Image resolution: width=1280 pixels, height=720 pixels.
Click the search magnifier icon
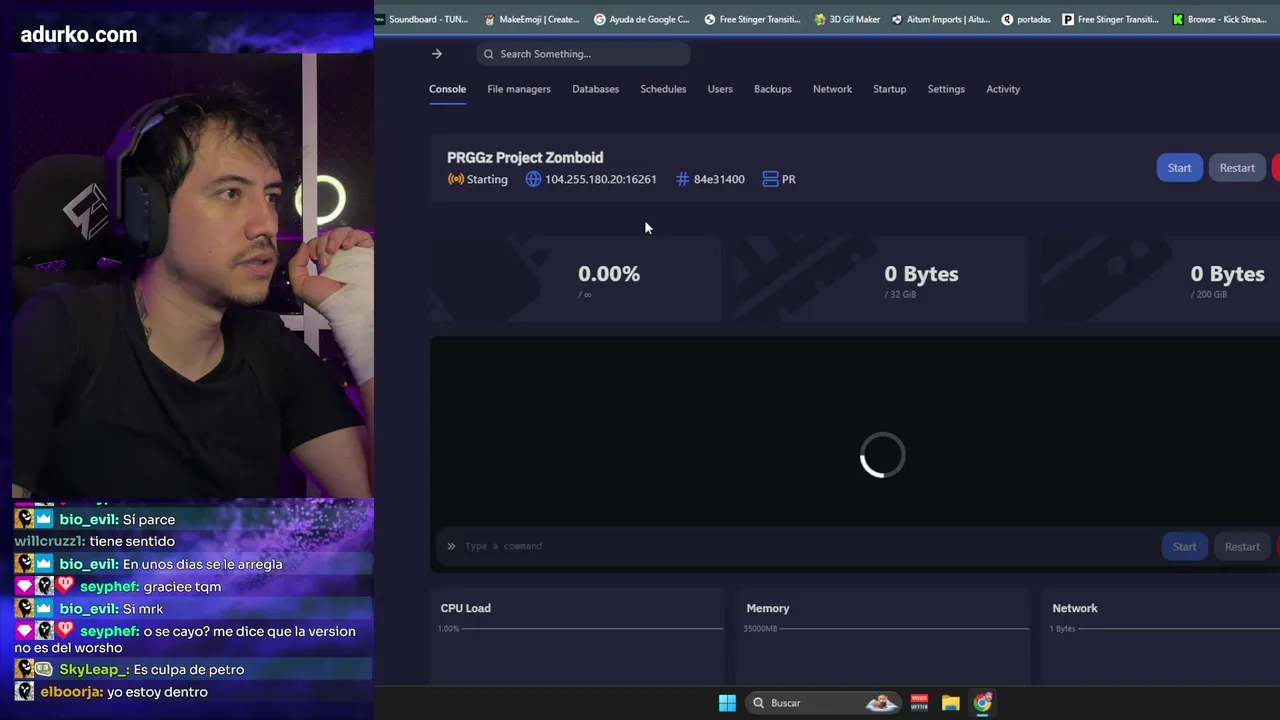(x=489, y=54)
